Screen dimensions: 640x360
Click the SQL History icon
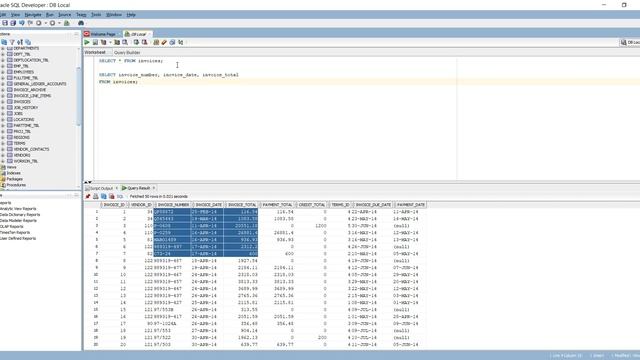(x=172, y=42)
